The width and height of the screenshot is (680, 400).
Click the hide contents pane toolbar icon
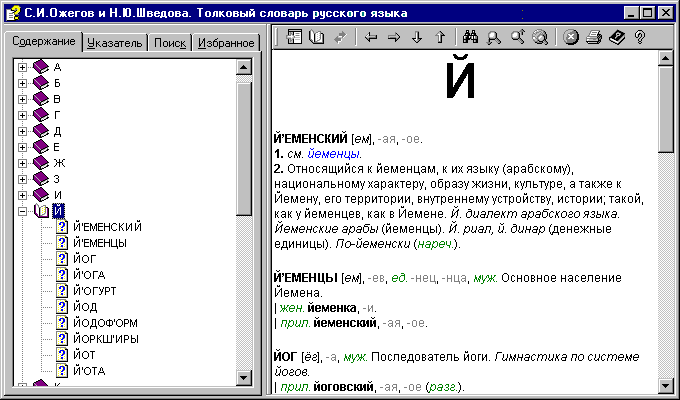click(295, 37)
